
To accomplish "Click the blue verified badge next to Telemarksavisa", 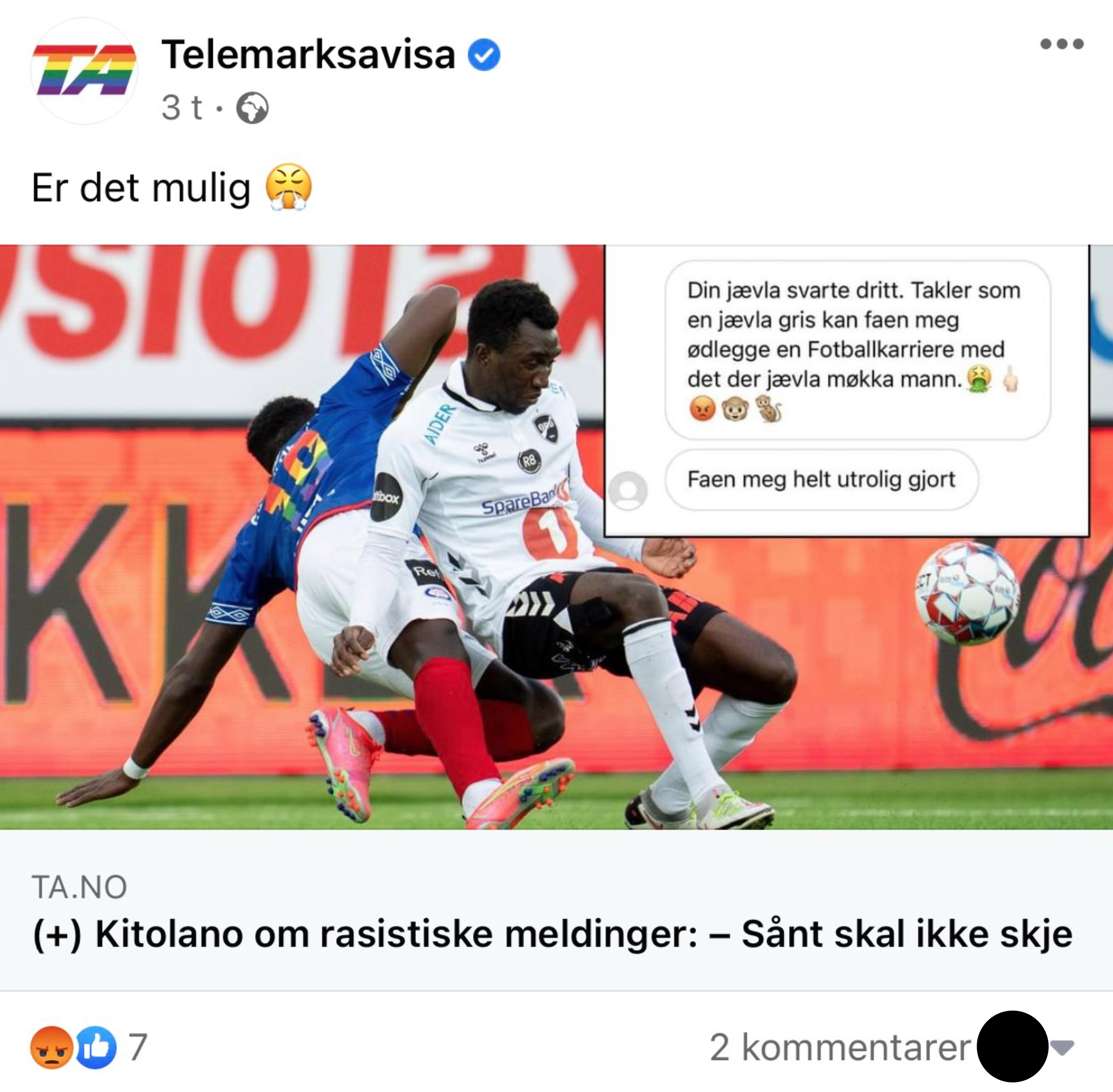I will (484, 55).
